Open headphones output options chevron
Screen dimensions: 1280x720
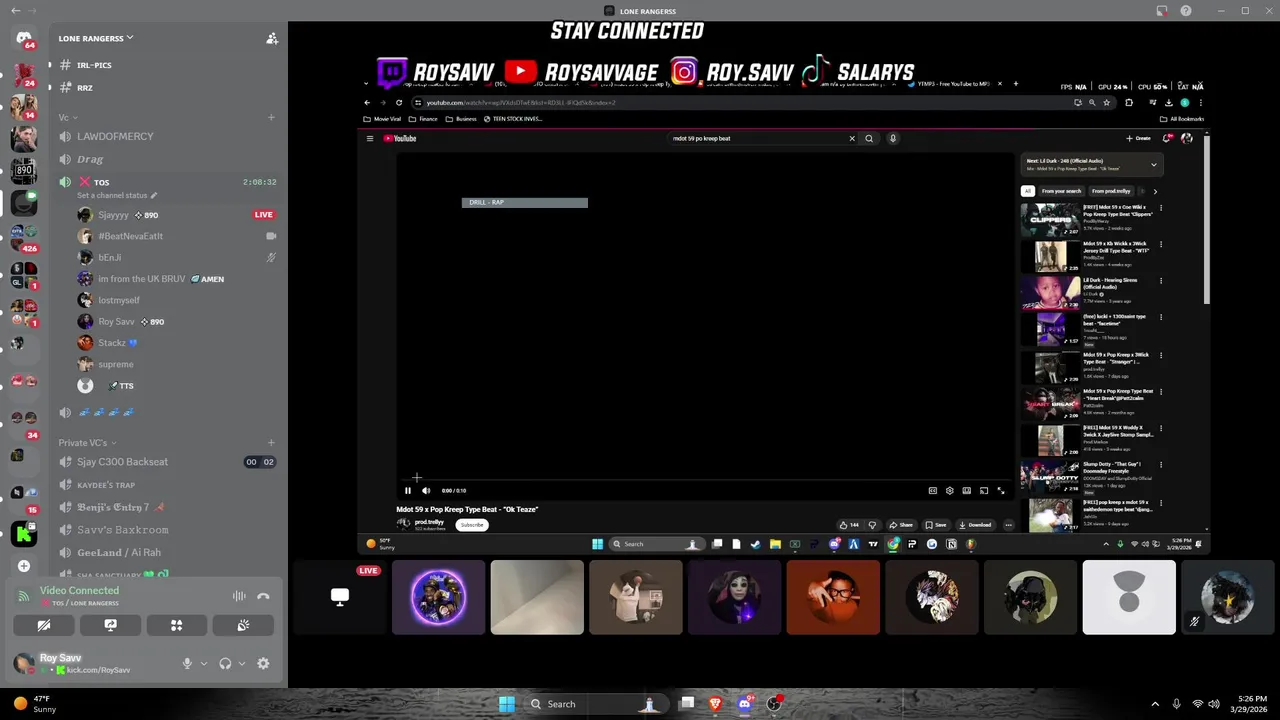[242, 663]
